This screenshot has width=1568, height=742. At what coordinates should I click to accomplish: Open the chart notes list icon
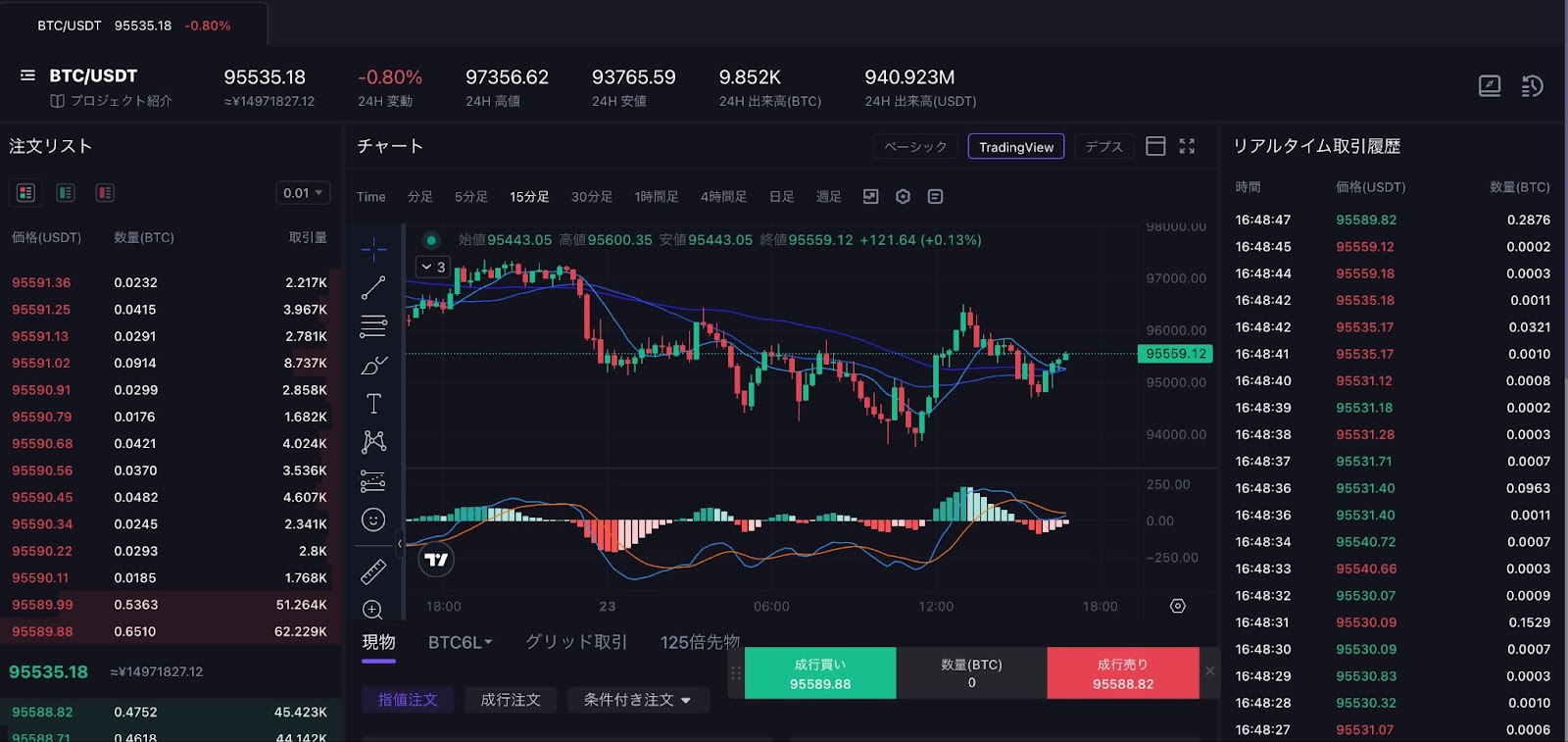pos(936,197)
